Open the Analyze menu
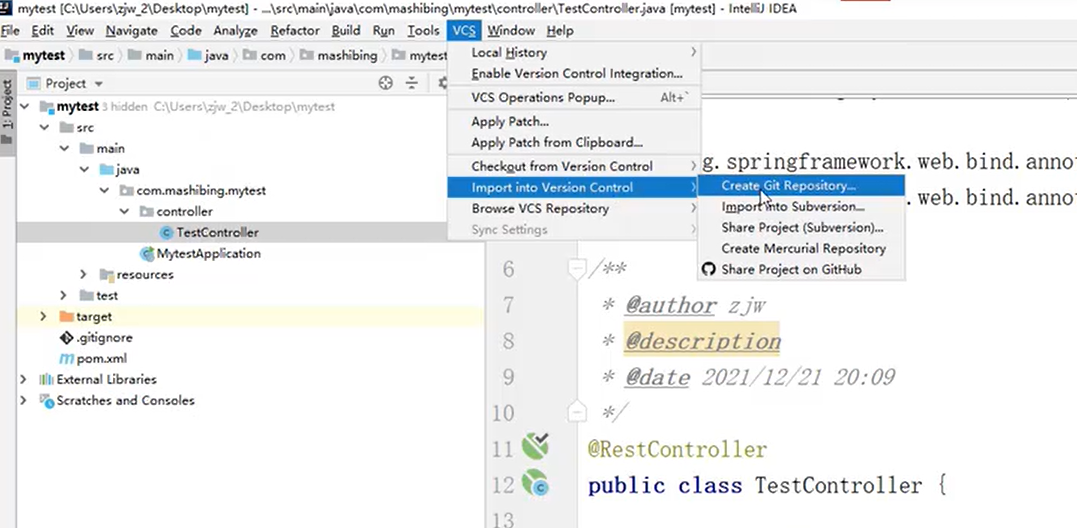Viewport: 1077px width, 528px height. click(x=236, y=30)
